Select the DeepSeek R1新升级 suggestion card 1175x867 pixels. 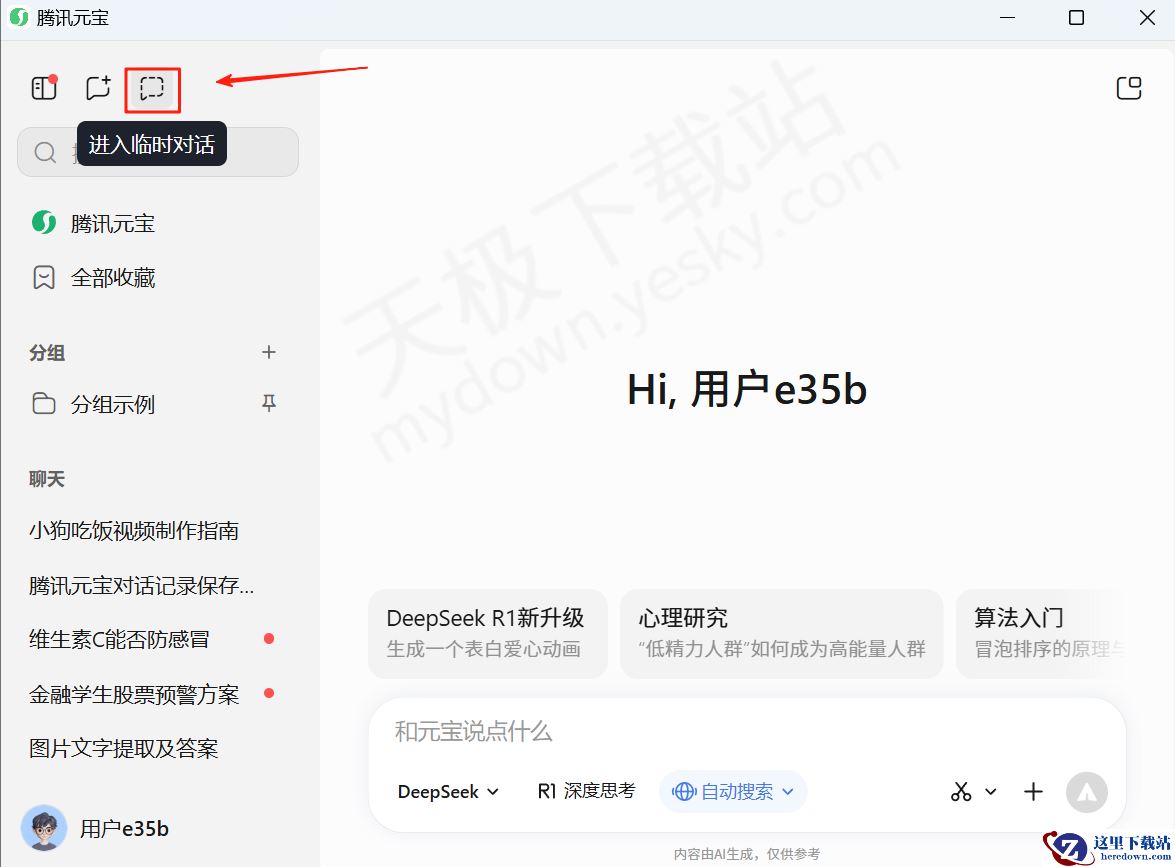click(488, 633)
